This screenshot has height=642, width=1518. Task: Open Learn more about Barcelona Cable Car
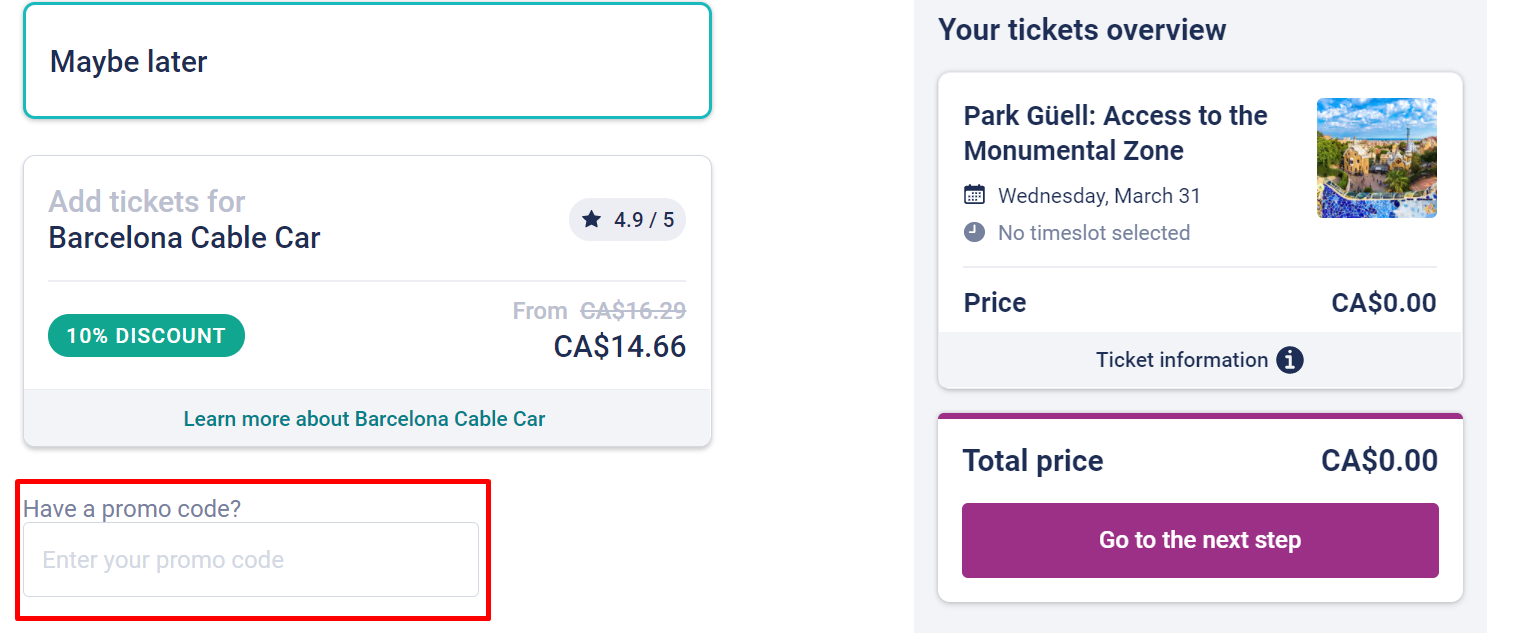(365, 418)
